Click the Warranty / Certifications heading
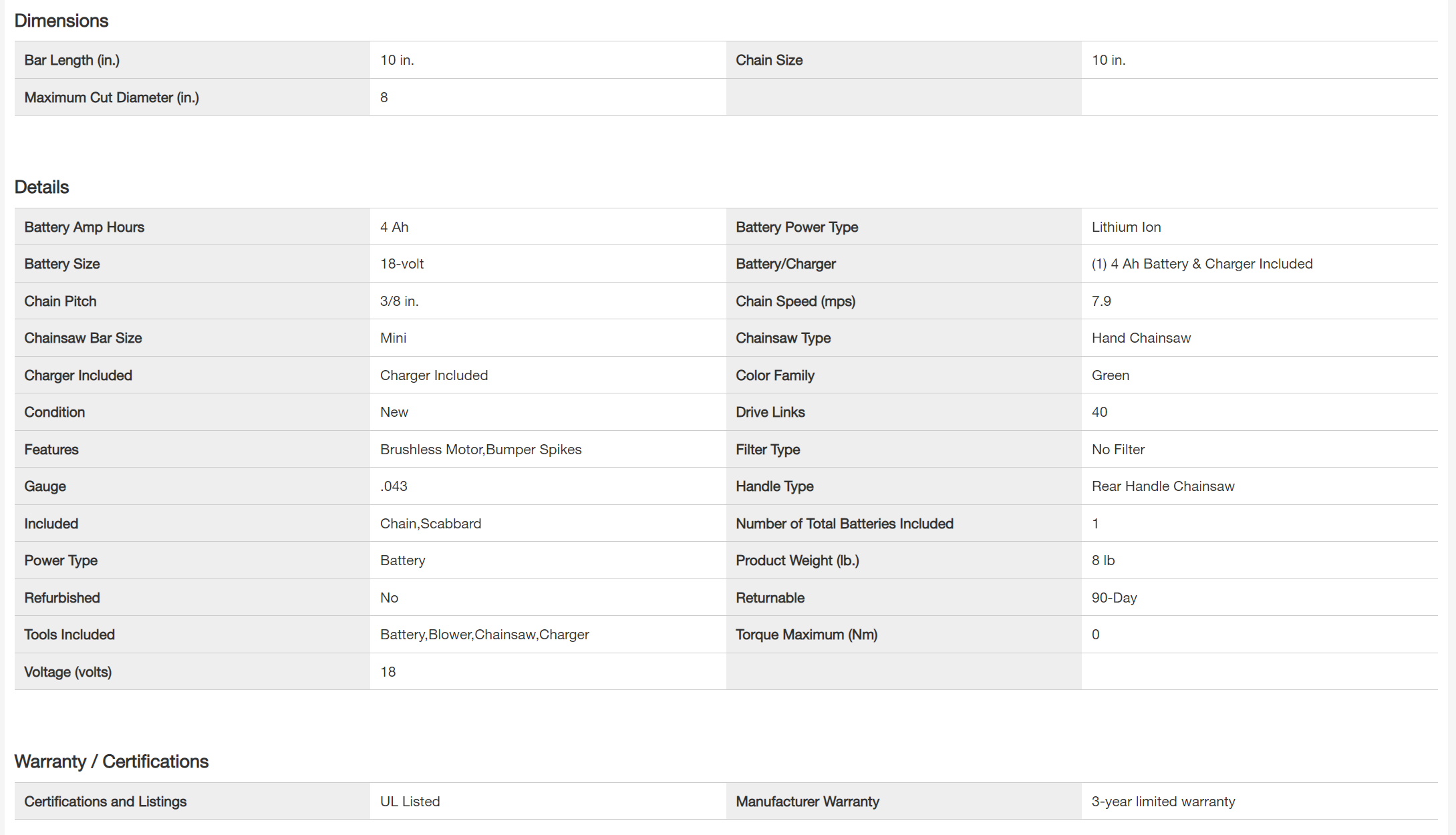 tap(112, 762)
